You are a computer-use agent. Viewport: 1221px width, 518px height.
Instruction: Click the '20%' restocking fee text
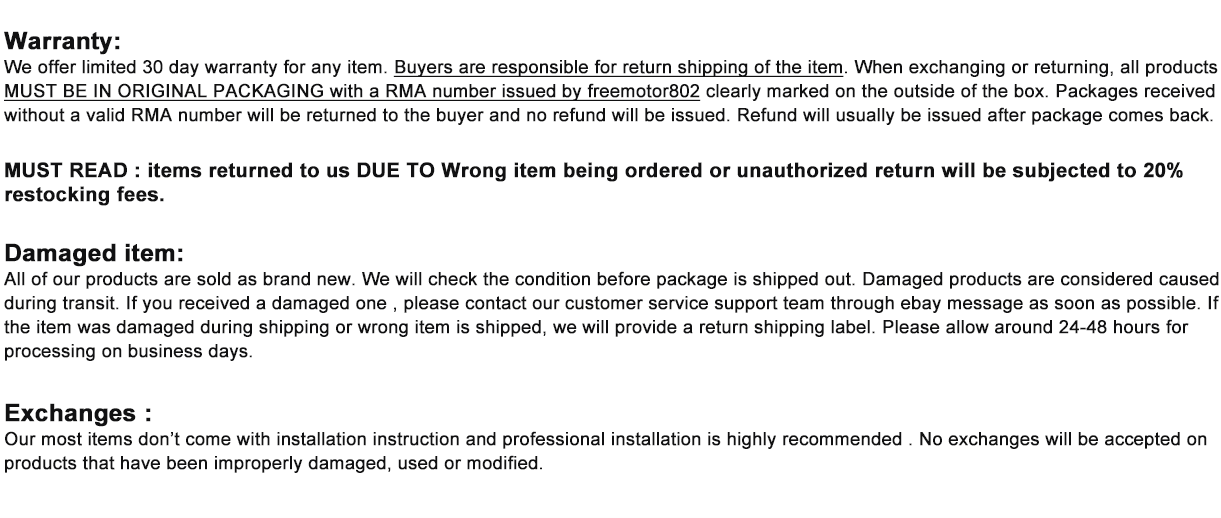pyautogui.click(x=1163, y=171)
